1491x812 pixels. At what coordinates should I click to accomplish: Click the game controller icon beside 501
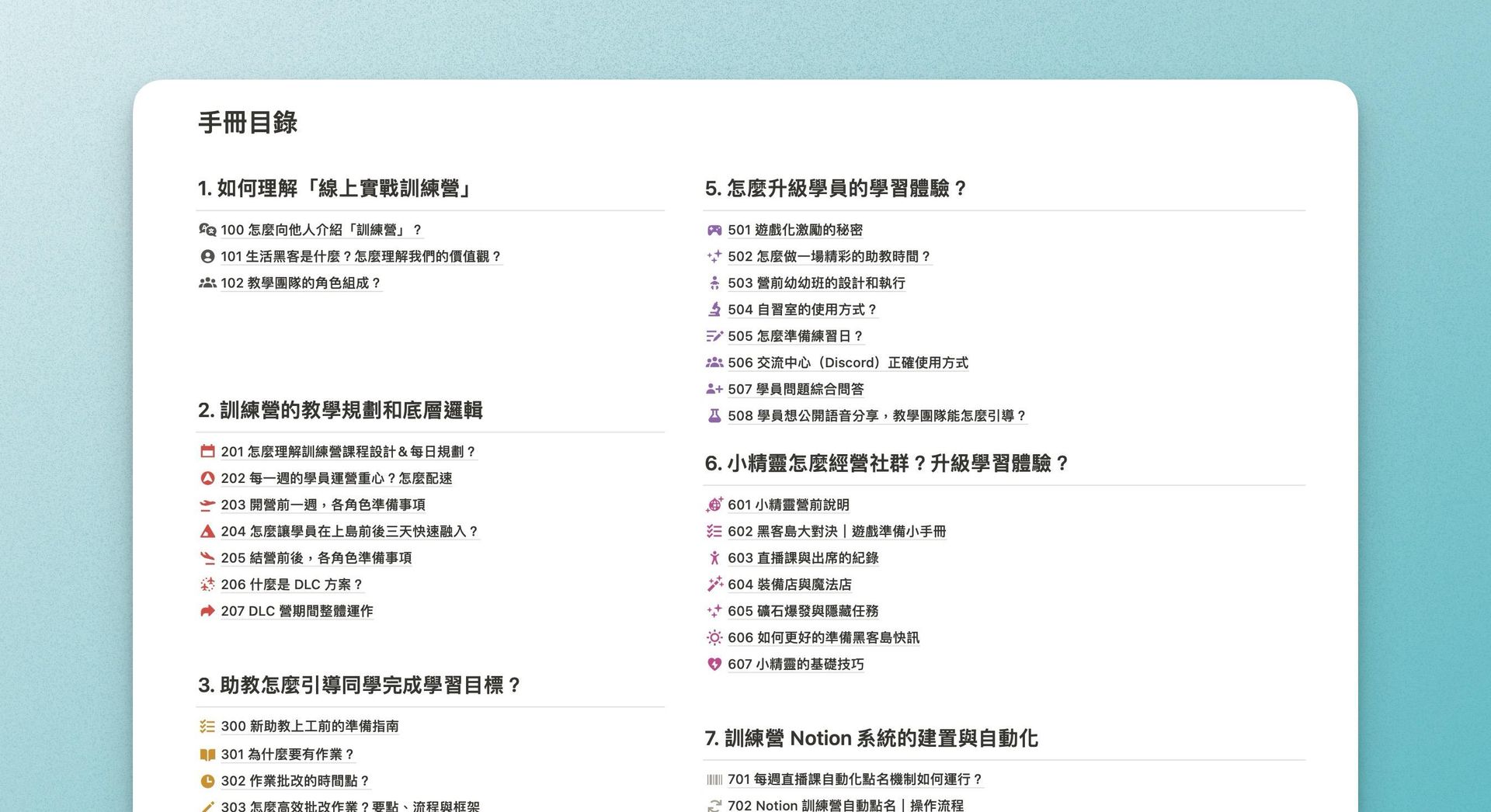714,230
